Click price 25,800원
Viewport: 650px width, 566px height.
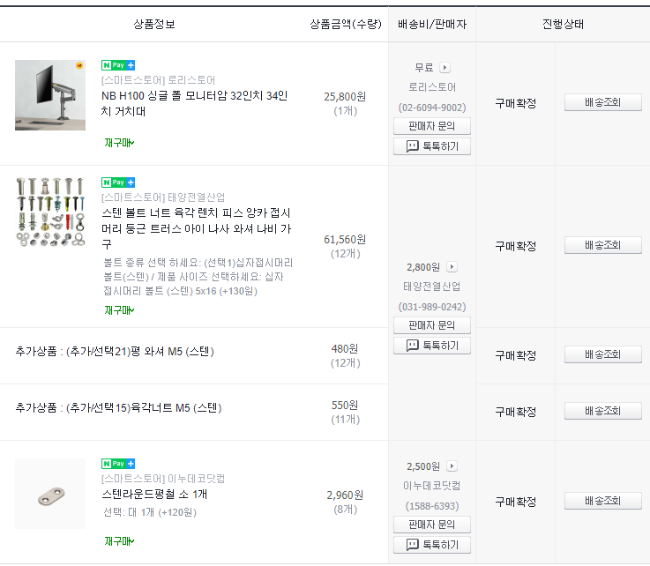click(x=344, y=97)
